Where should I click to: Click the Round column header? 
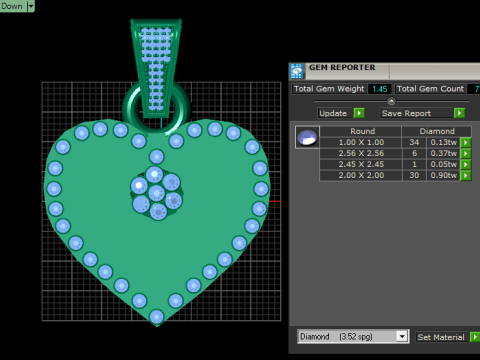361,131
